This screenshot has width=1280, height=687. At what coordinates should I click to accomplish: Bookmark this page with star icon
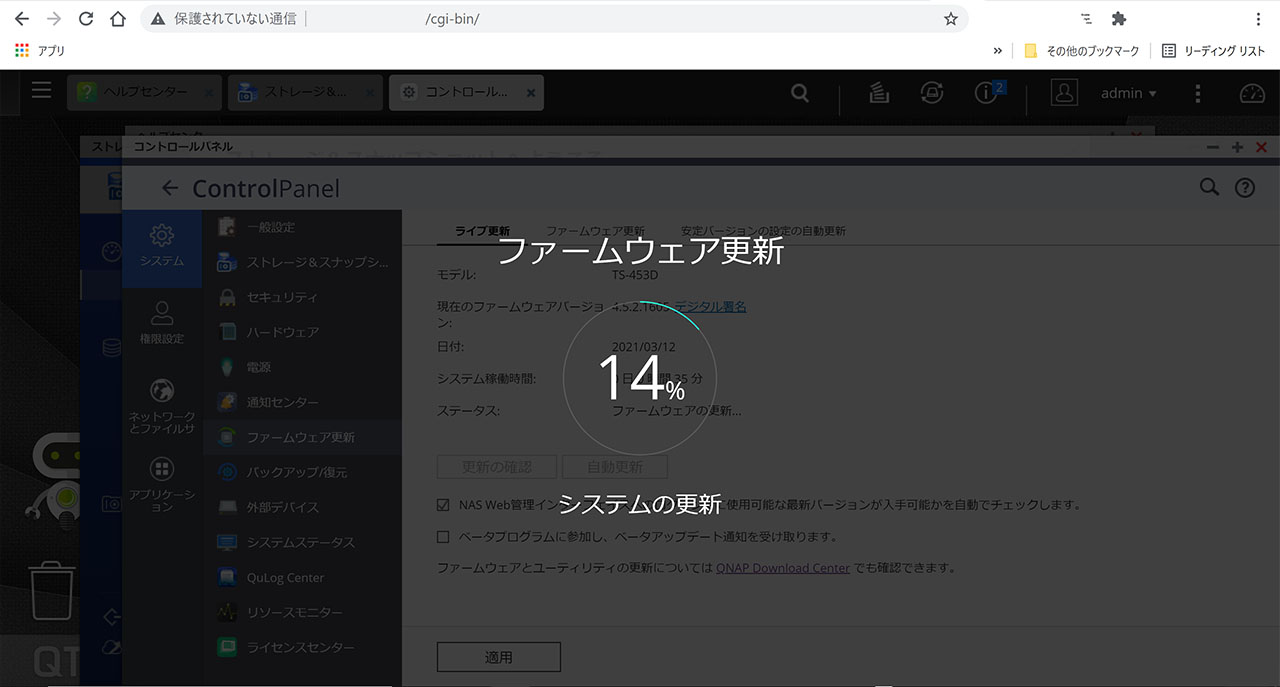click(x=950, y=19)
